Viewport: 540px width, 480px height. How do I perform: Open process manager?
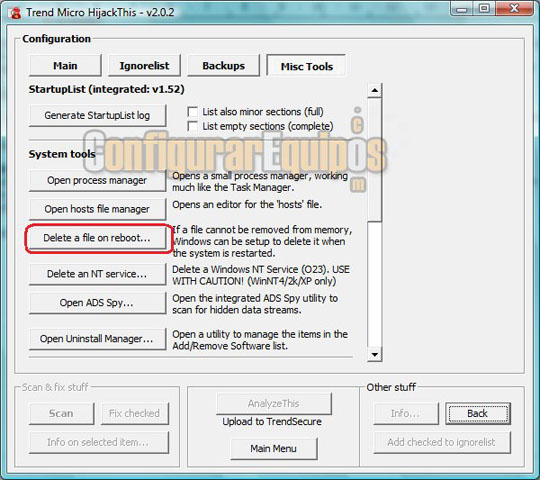pyautogui.click(x=97, y=180)
